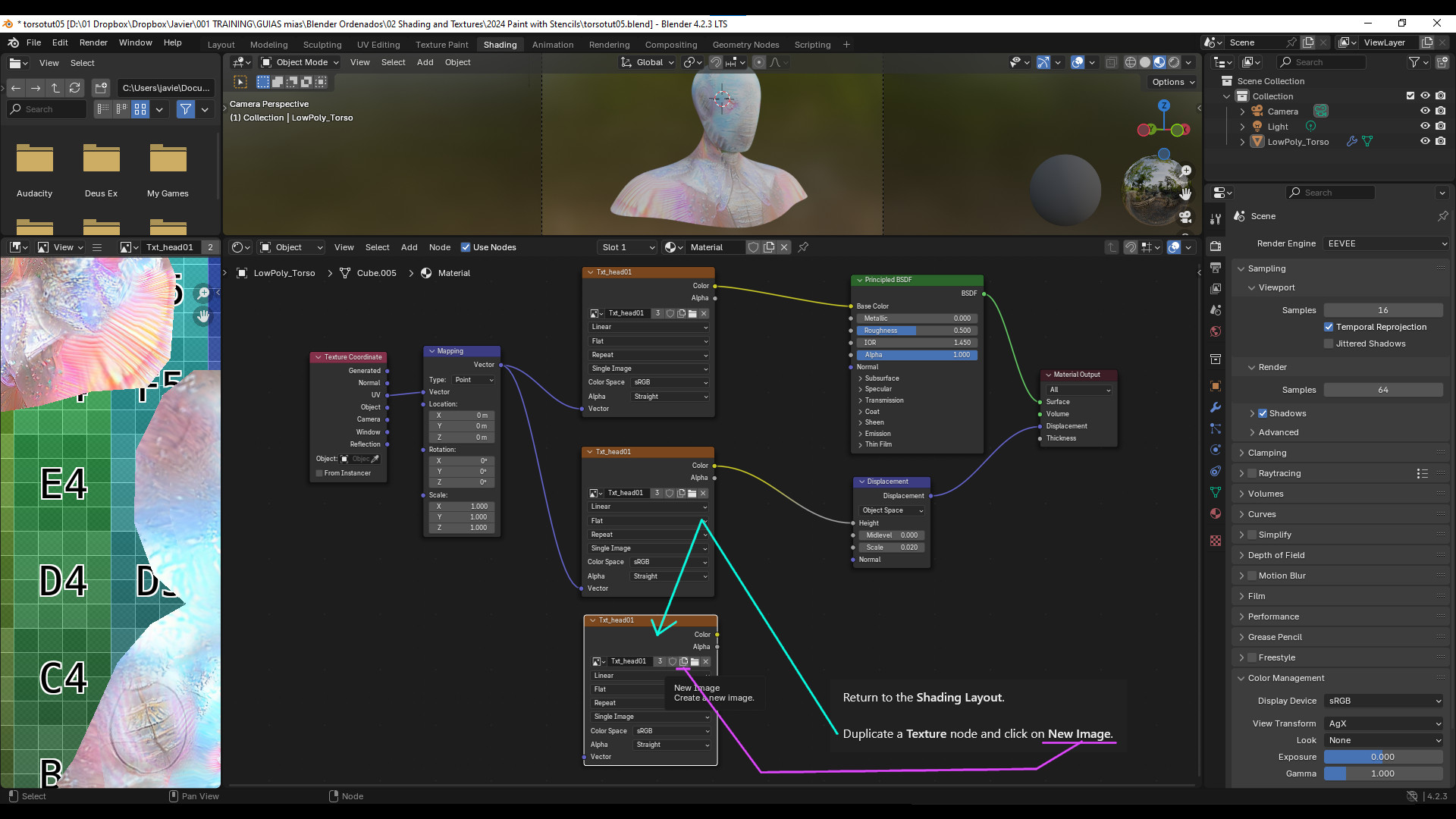The height and width of the screenshot is (819, 1456).
Task: Toggle the Shadows checkbox
Action: point(1263,413)
